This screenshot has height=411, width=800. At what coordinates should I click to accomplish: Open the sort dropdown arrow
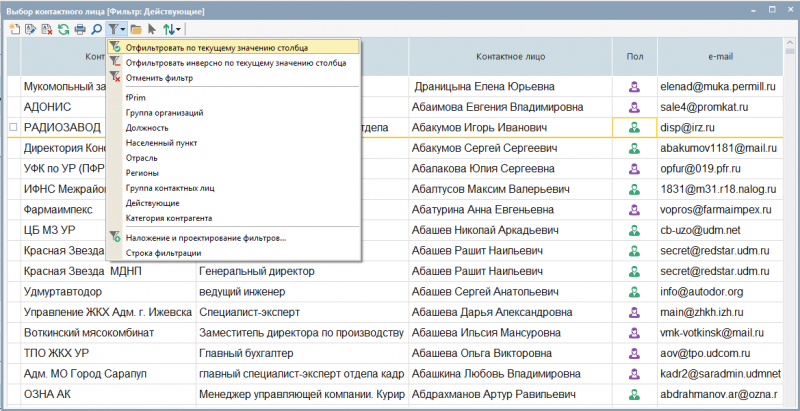178,30
